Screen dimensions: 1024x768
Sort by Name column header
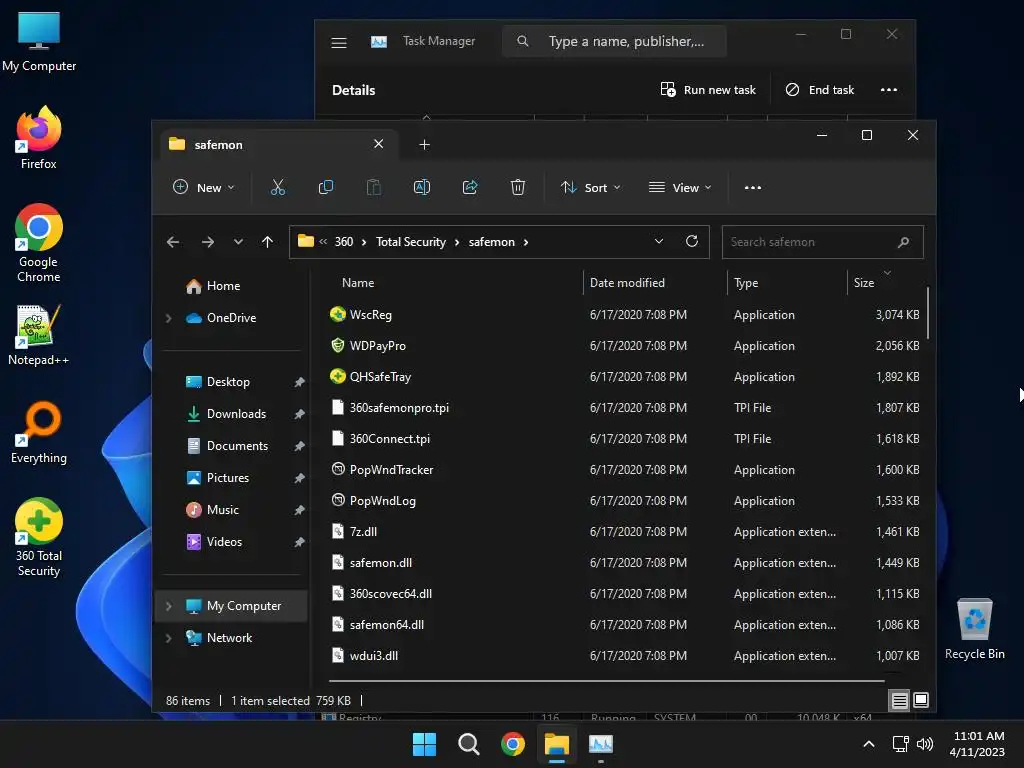(x=358, y=283)
